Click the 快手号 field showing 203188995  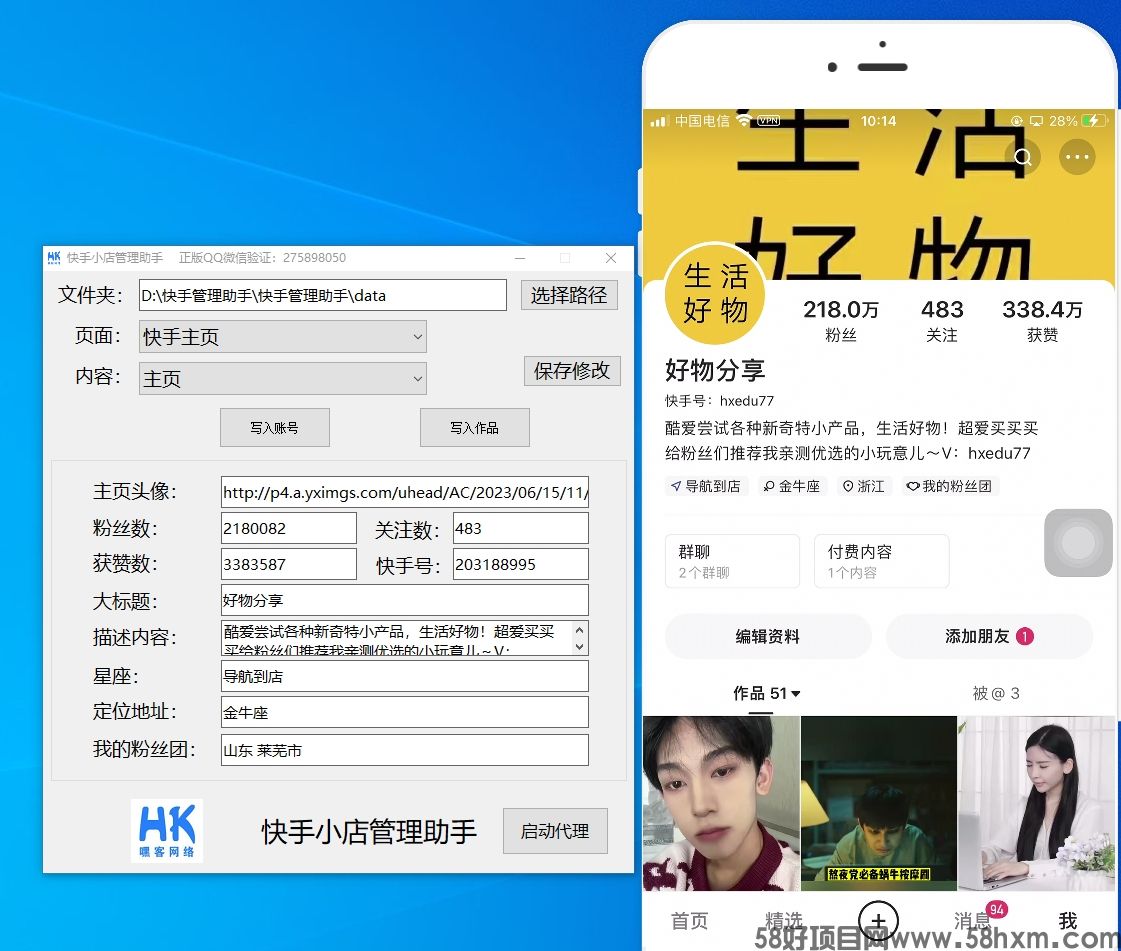pyautogui.click(x=520, y=563)
